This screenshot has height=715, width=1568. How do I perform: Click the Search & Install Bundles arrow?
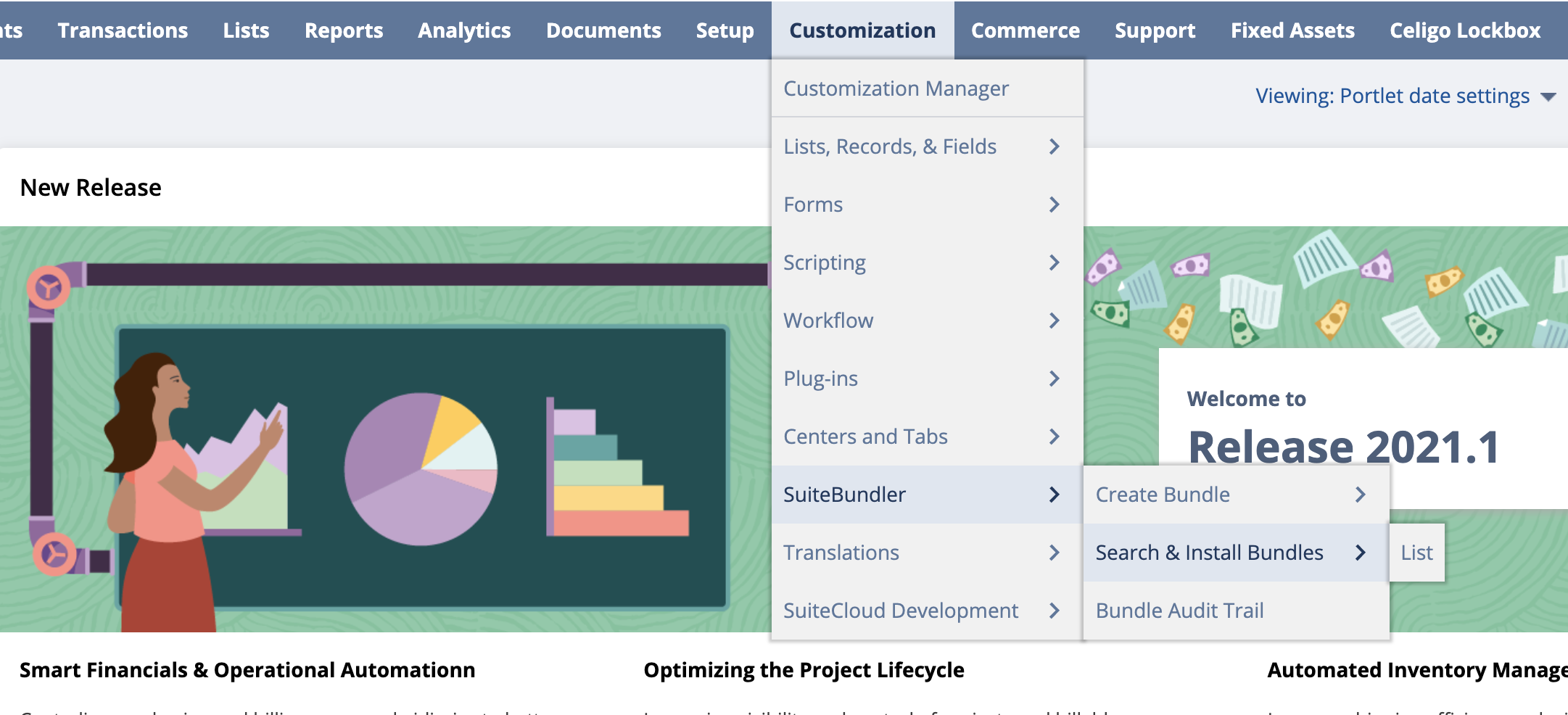pos(1361,553)
